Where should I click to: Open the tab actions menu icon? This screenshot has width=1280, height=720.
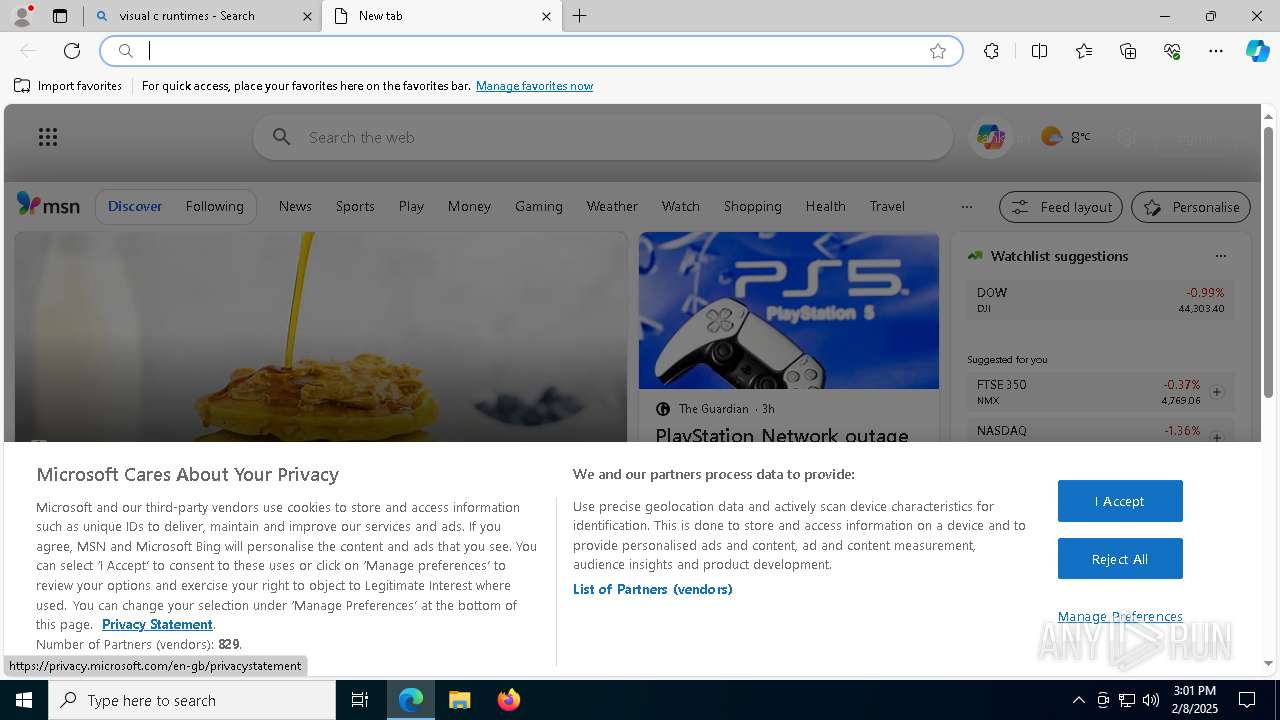60,16
